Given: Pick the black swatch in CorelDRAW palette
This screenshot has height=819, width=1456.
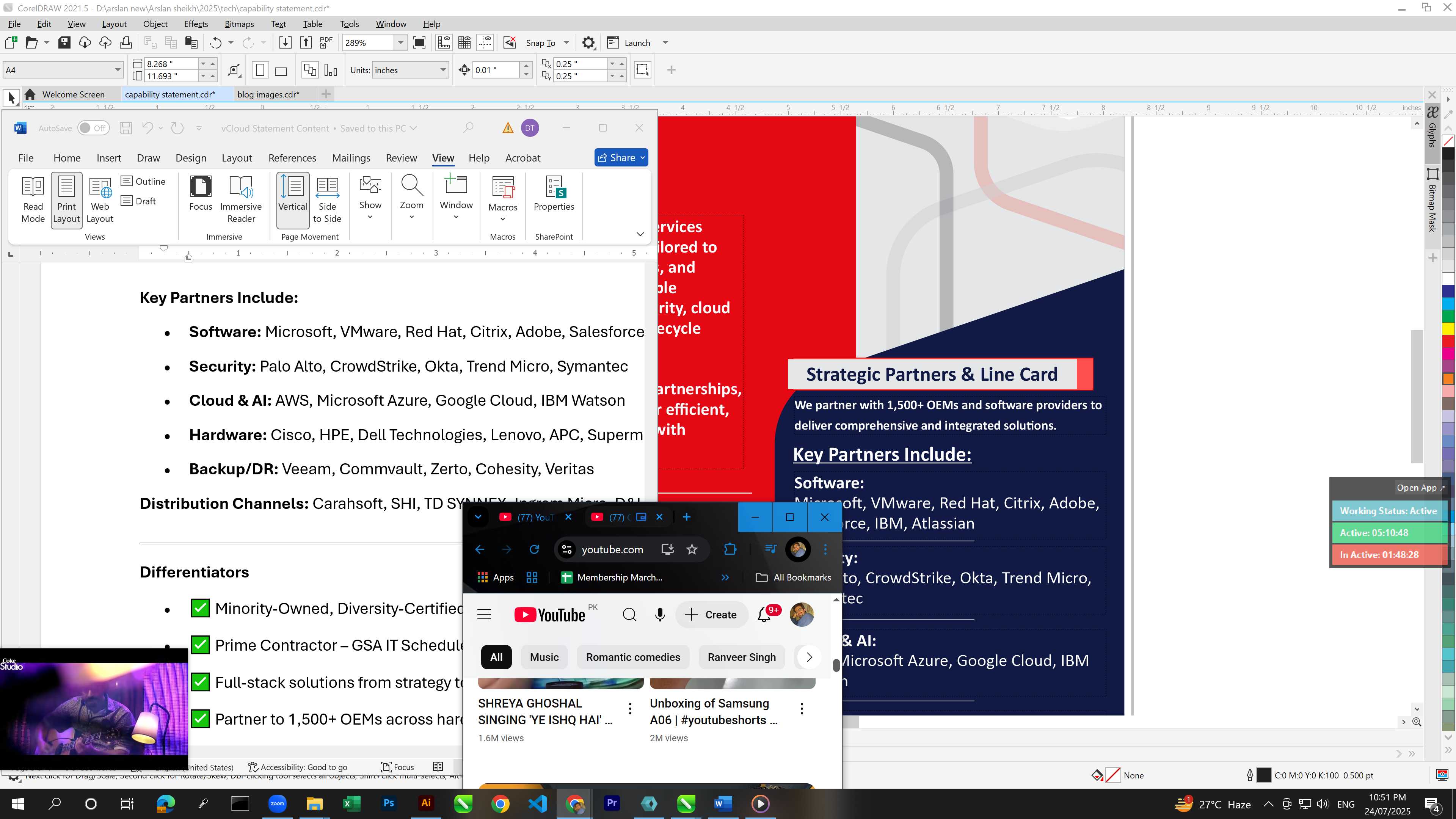Looking at the screenshot, I should 1448,153.
